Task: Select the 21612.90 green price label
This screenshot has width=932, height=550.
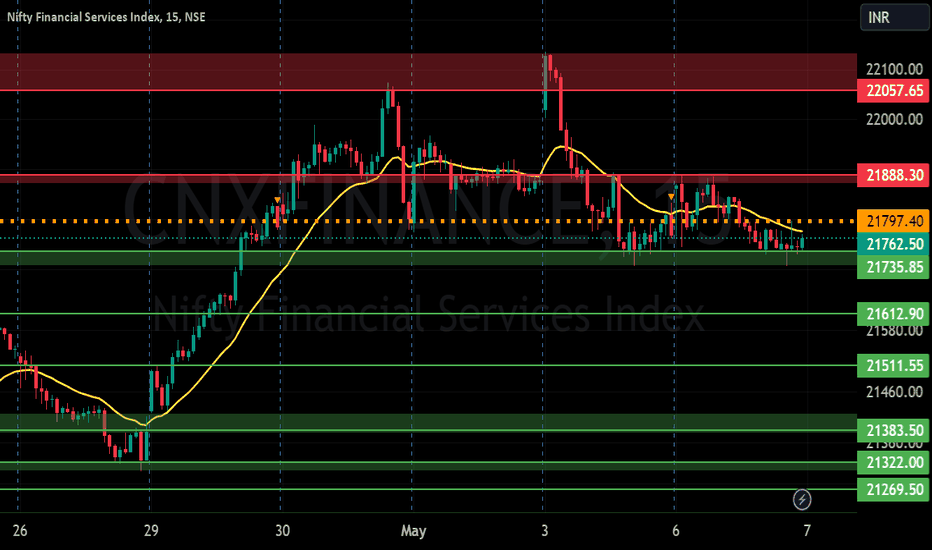Action: click(x=893, y=314)
